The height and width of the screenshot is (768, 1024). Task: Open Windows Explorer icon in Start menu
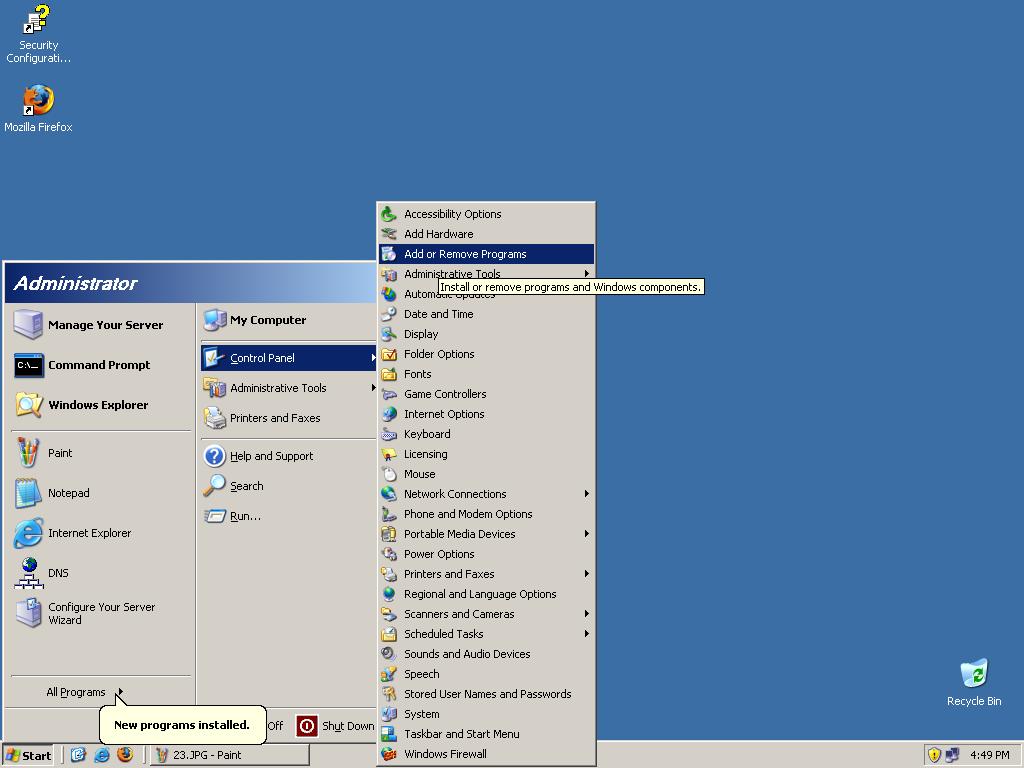[29, 405]
